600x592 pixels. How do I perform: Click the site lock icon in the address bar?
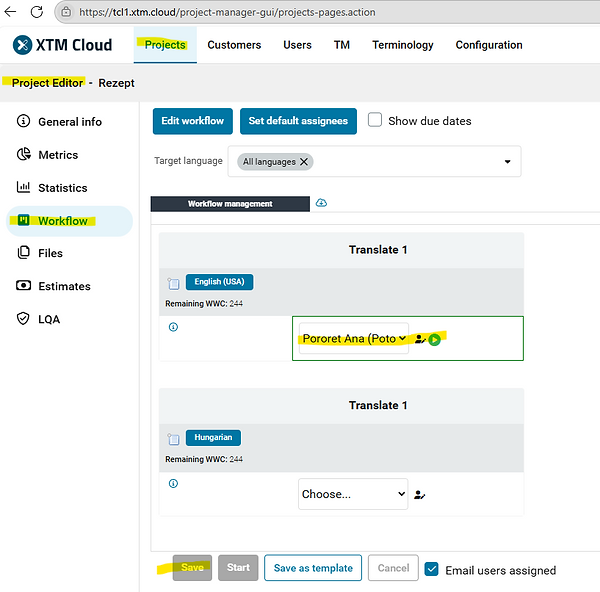pyautogui.click(x=66, y=12)
